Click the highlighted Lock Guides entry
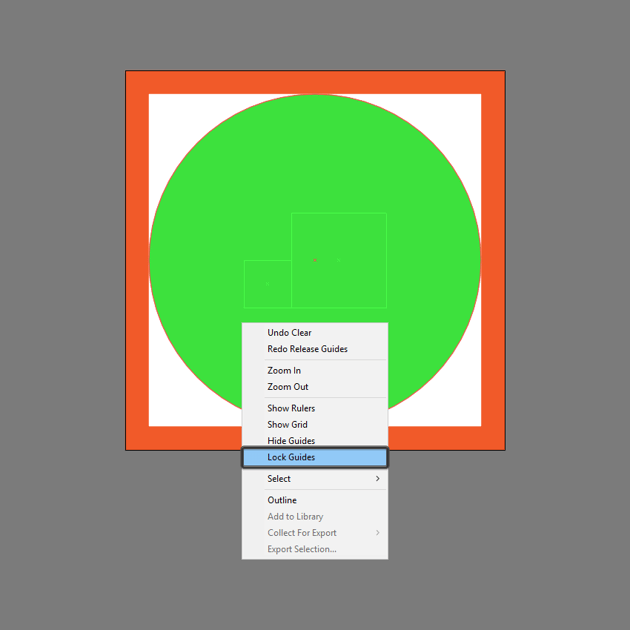The height and width of the screenshot is (630, 630). point(315,457)
